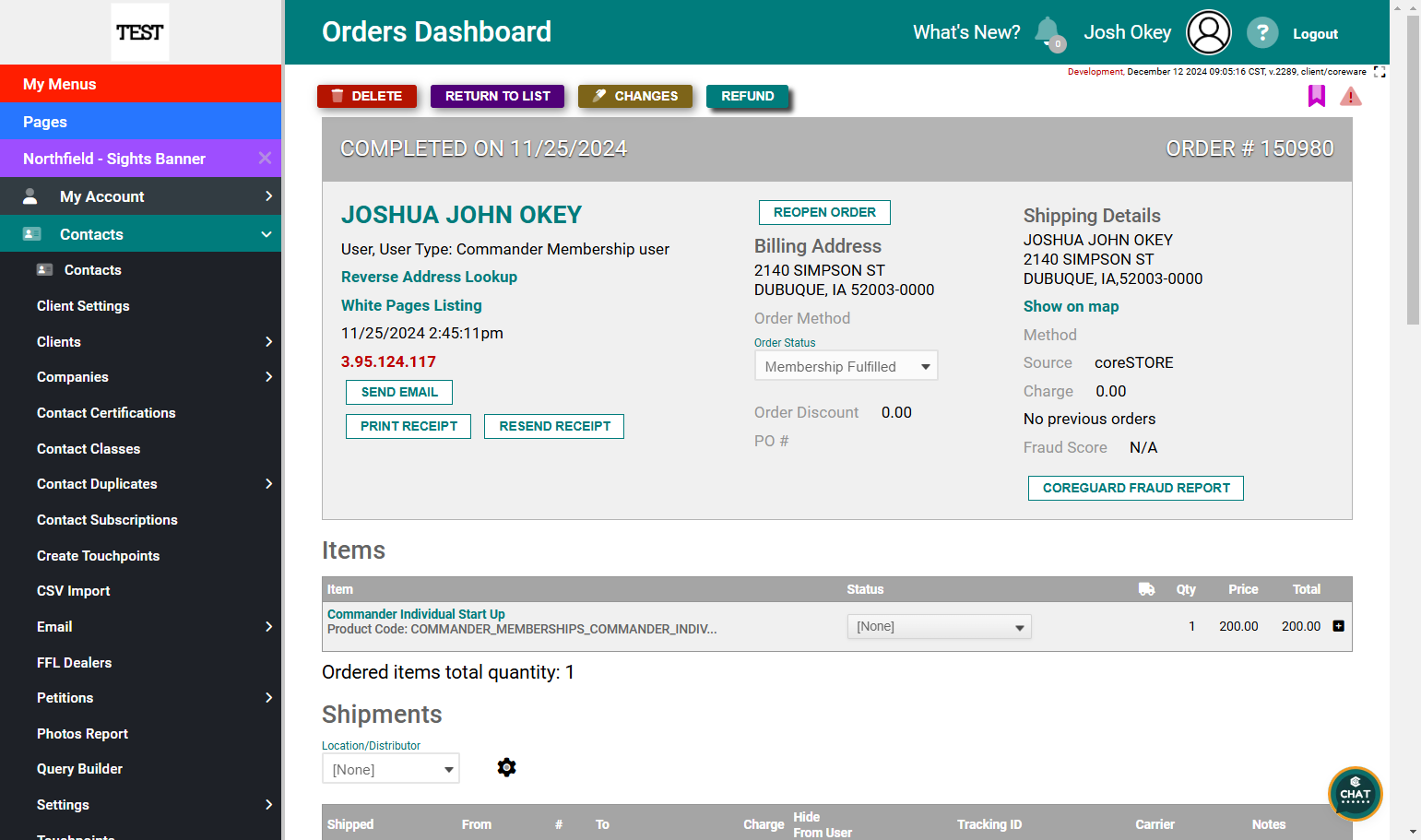The height and width of the screenshot is (840, 1421).
Task: Expand the My Account menu
Action: (141, 196)
